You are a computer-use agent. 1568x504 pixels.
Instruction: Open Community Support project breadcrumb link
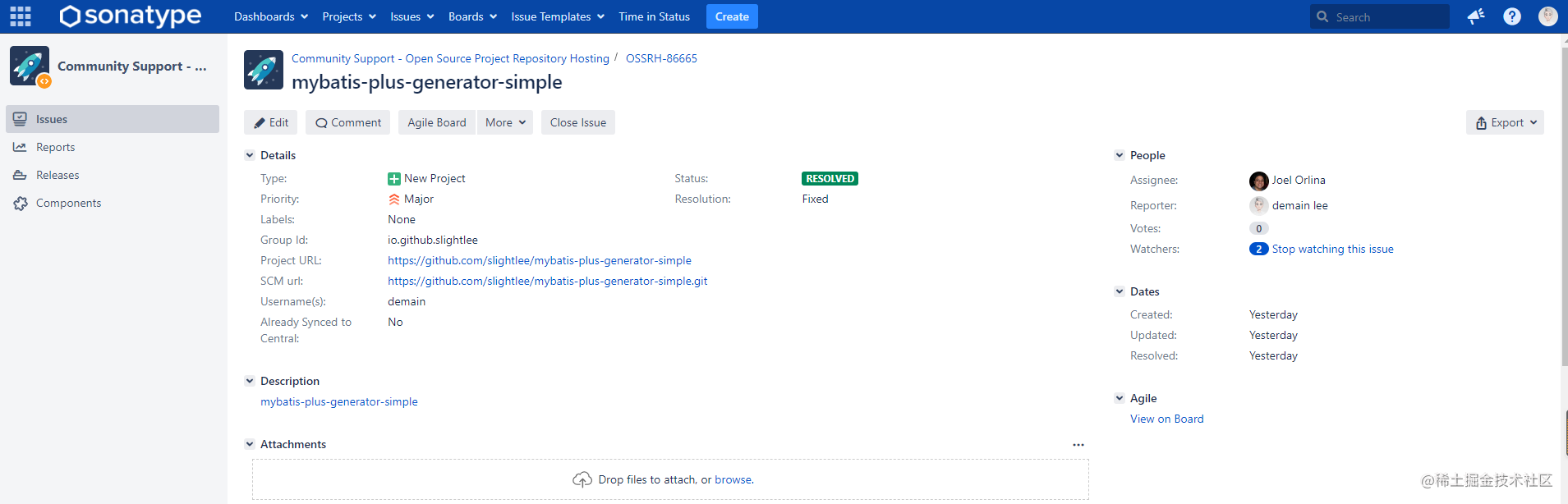coord(450,58)
